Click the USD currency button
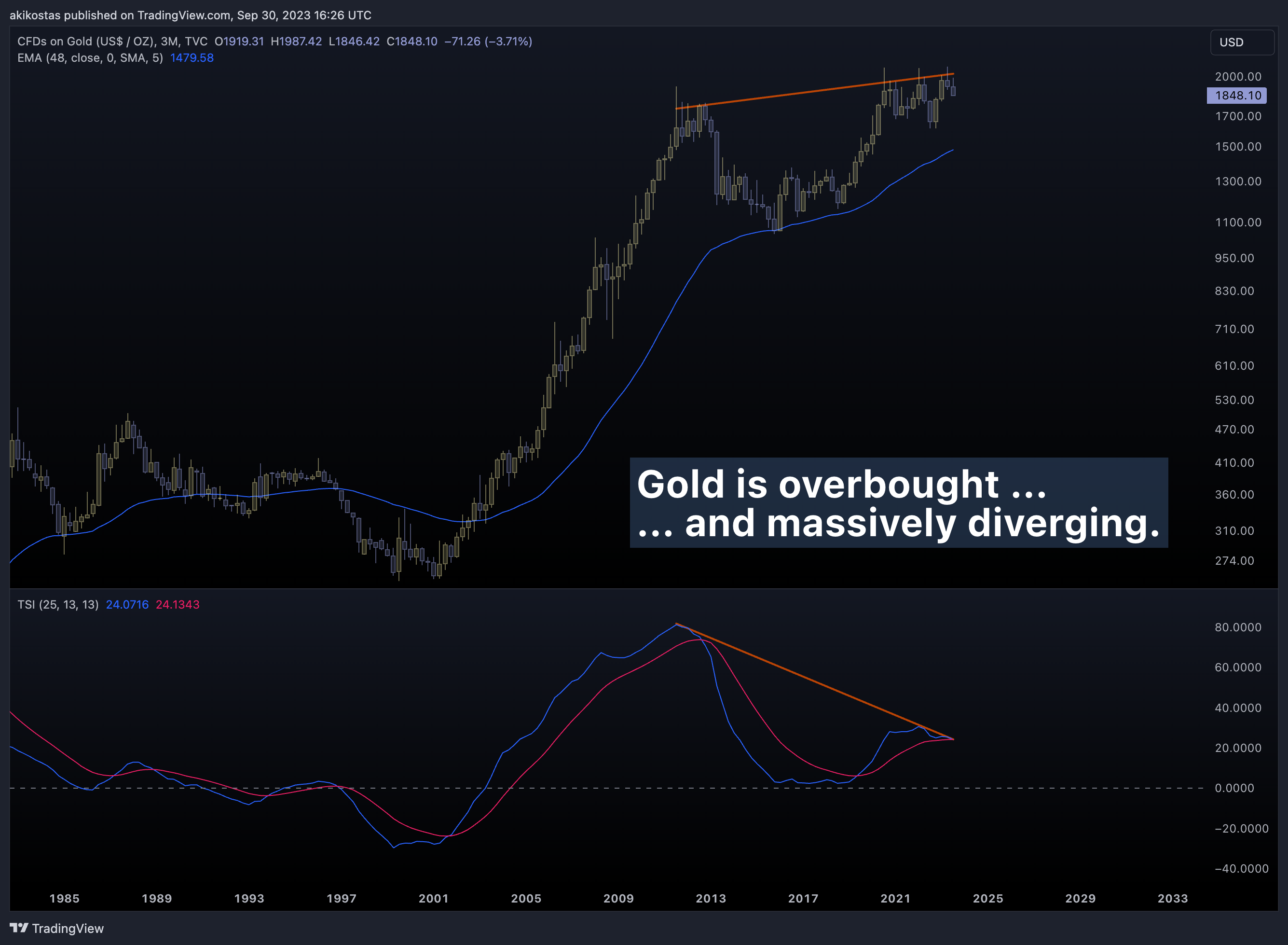 click(1242, 42)
